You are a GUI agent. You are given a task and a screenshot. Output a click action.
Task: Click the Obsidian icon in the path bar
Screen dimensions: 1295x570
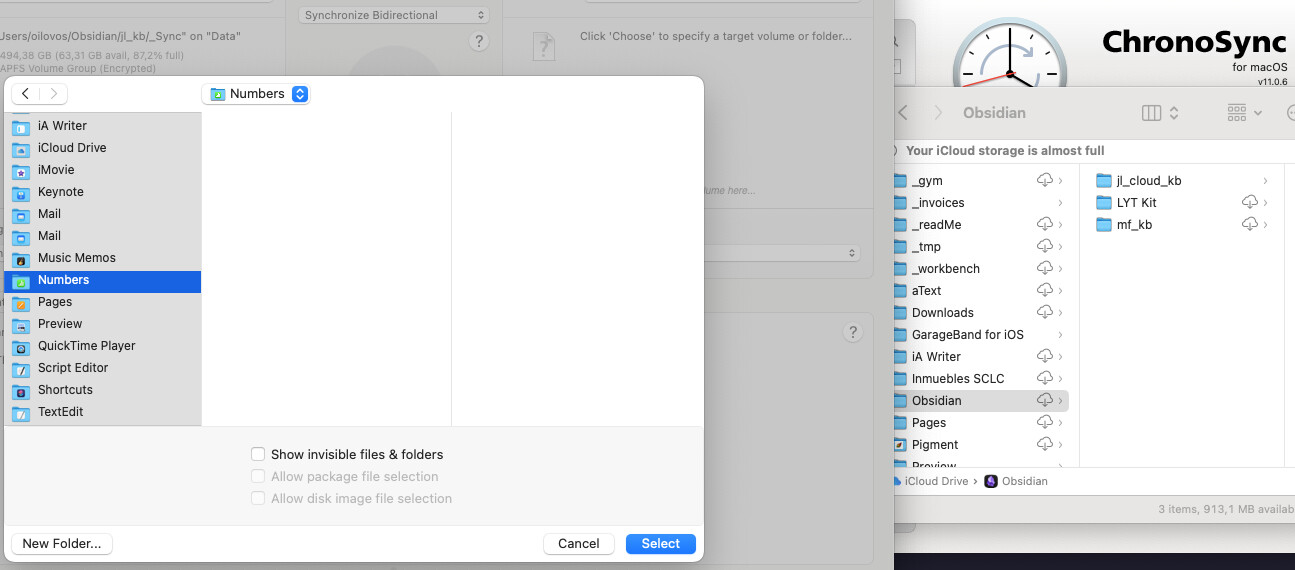[x=991, y=481]
